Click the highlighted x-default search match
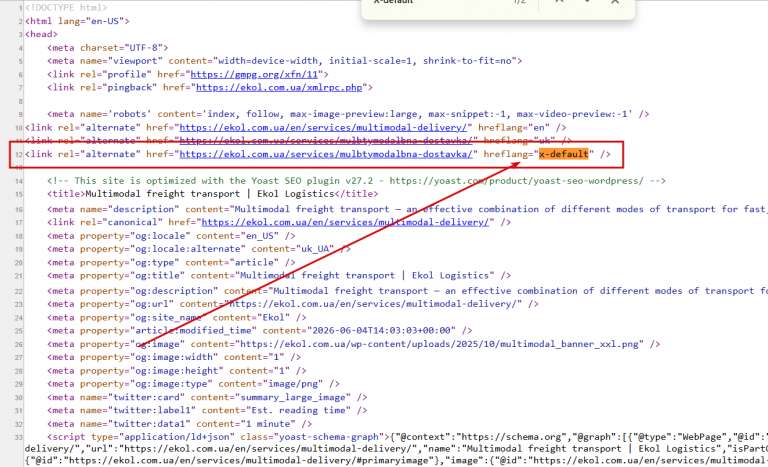 pyautogui.click(x=563, y=154)
